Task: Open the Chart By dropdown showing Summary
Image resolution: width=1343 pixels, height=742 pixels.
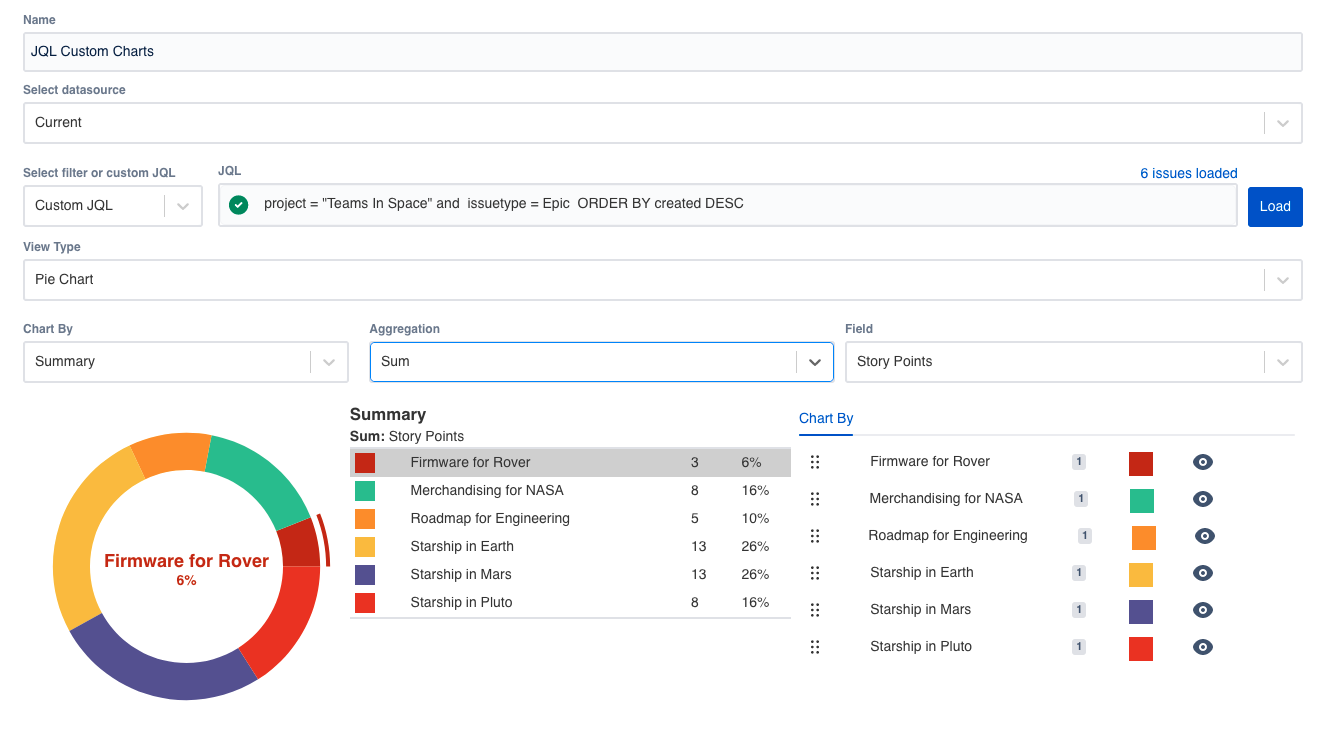Action: 328,361
